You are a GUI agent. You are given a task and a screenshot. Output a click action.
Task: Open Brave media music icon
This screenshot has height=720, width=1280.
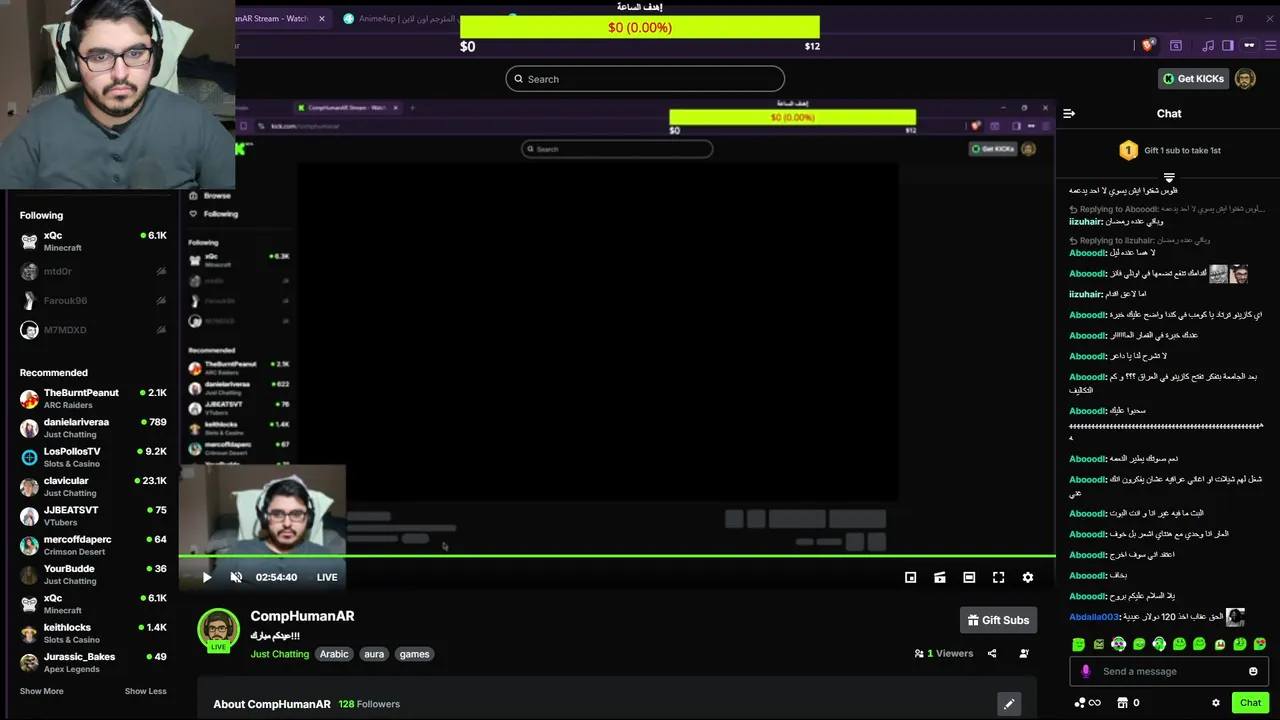[1208, 45]
